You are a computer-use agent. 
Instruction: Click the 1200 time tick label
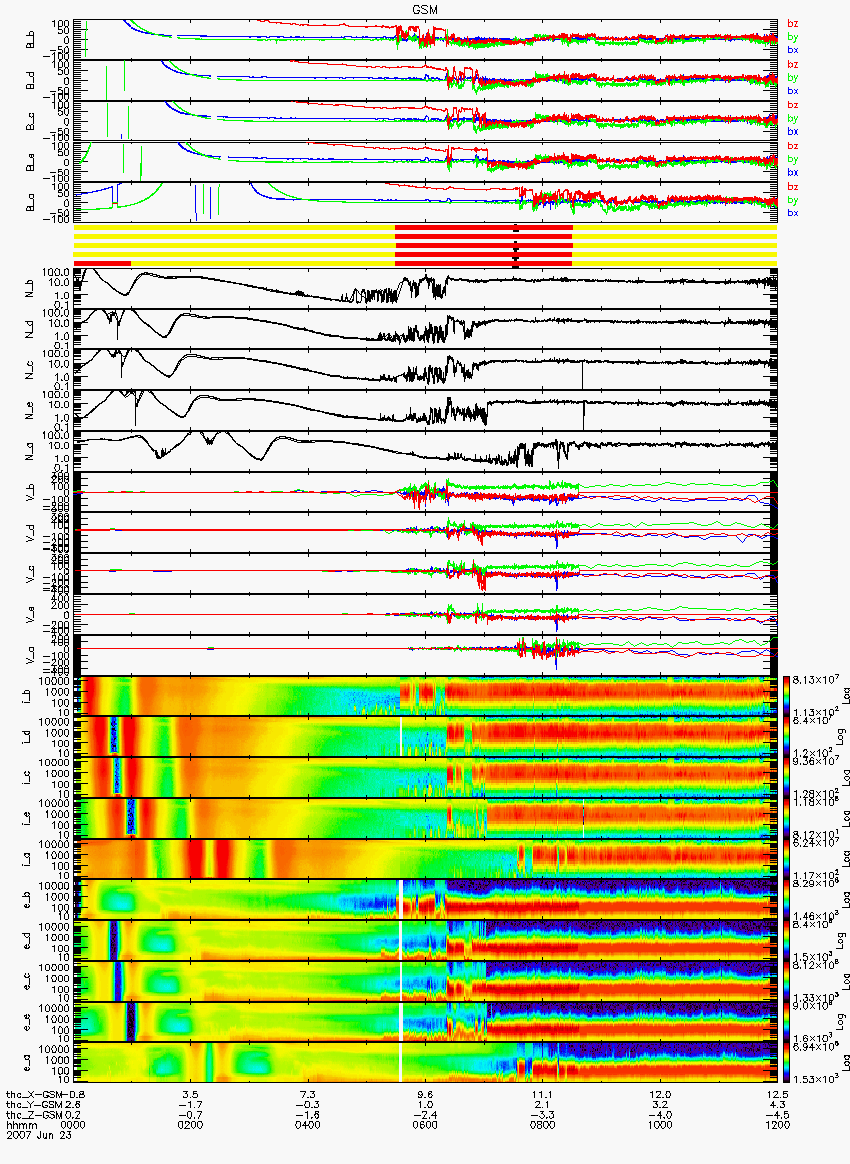click(x=777, y=1125)
